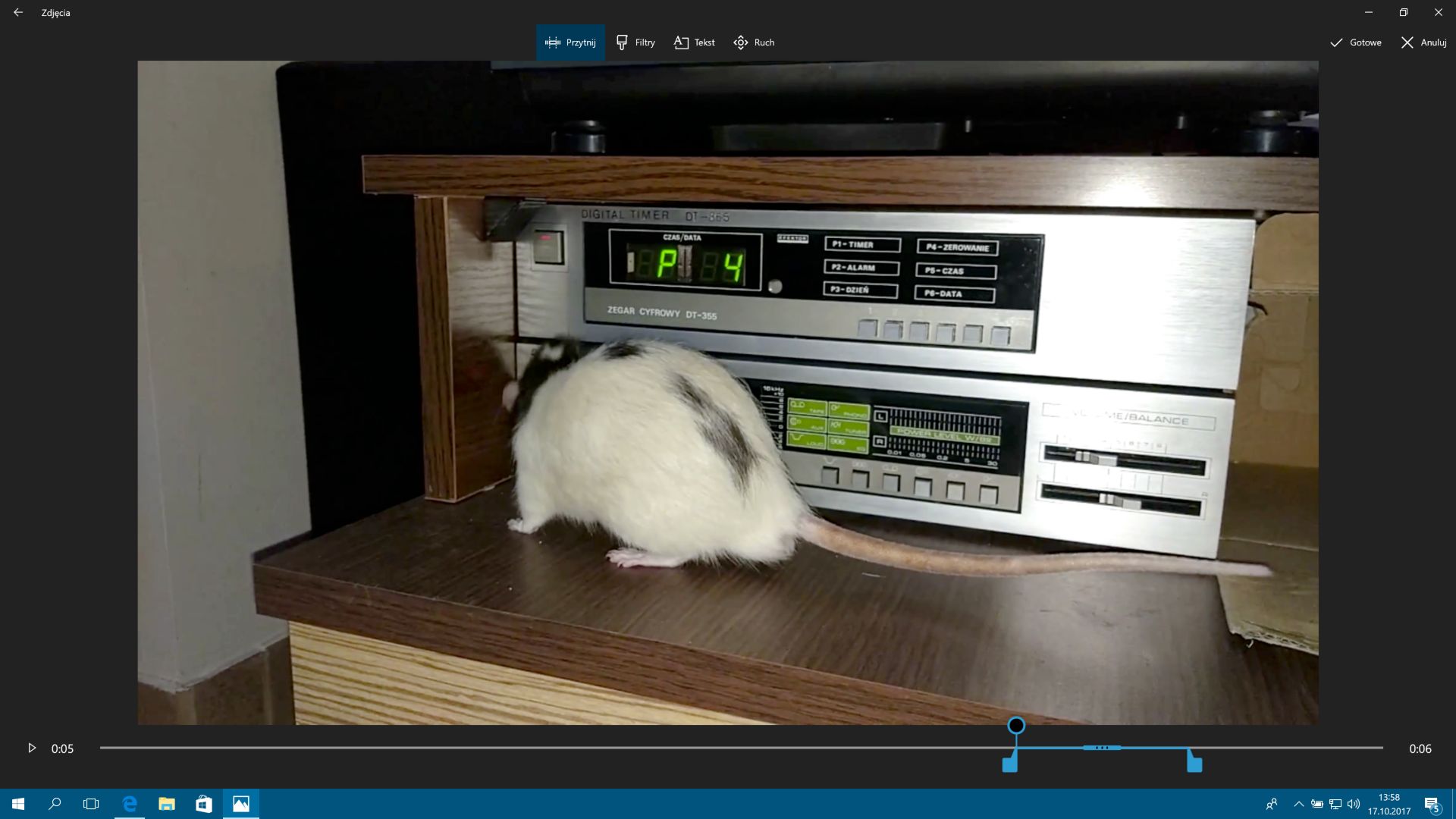
Task: Open Task View in taskbar
Action: 91,804
